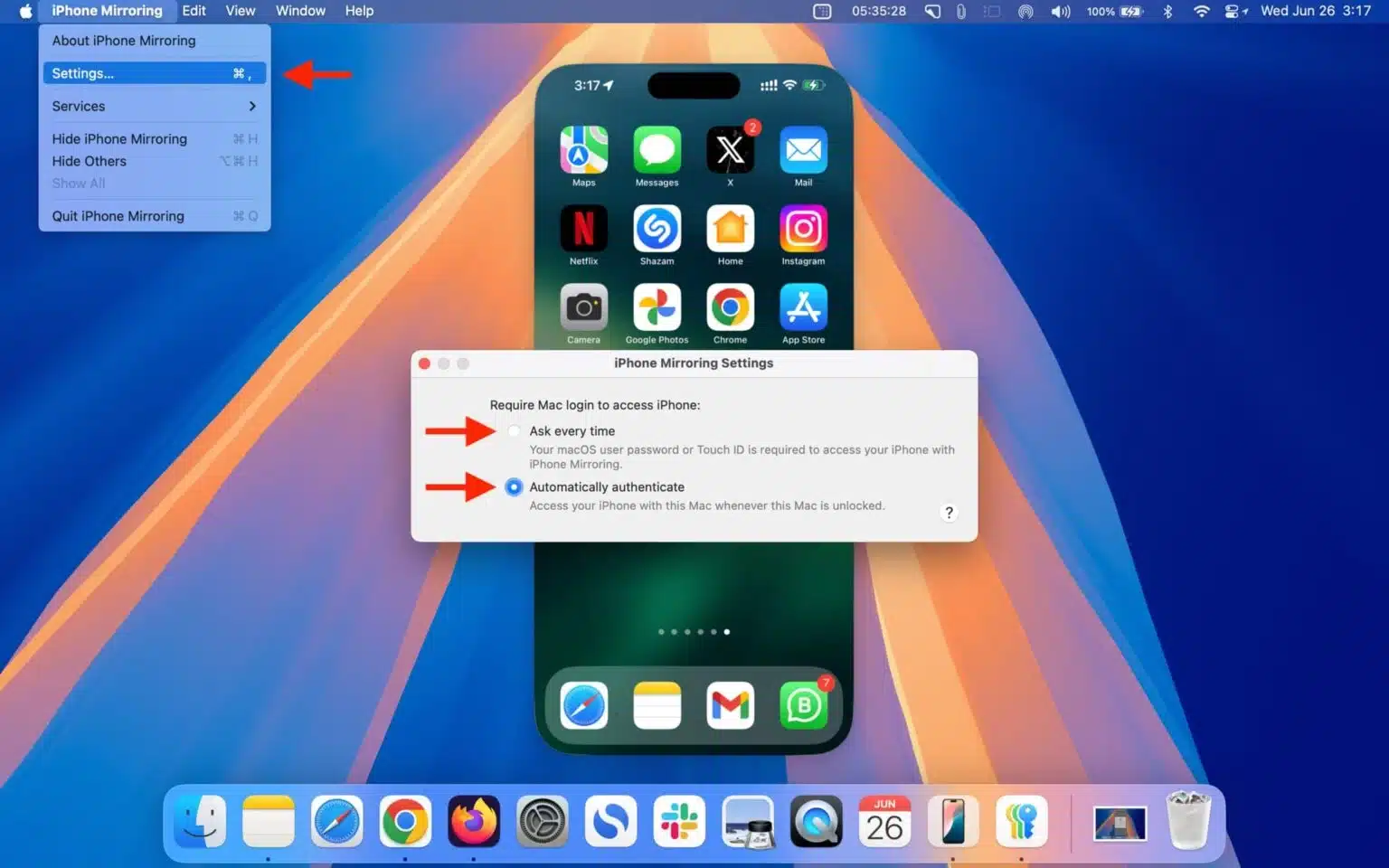Click the Bluetooth icon in menu bar
Image resolution: width=1389 pixels, height=868 pixels.
[1167, 11]
